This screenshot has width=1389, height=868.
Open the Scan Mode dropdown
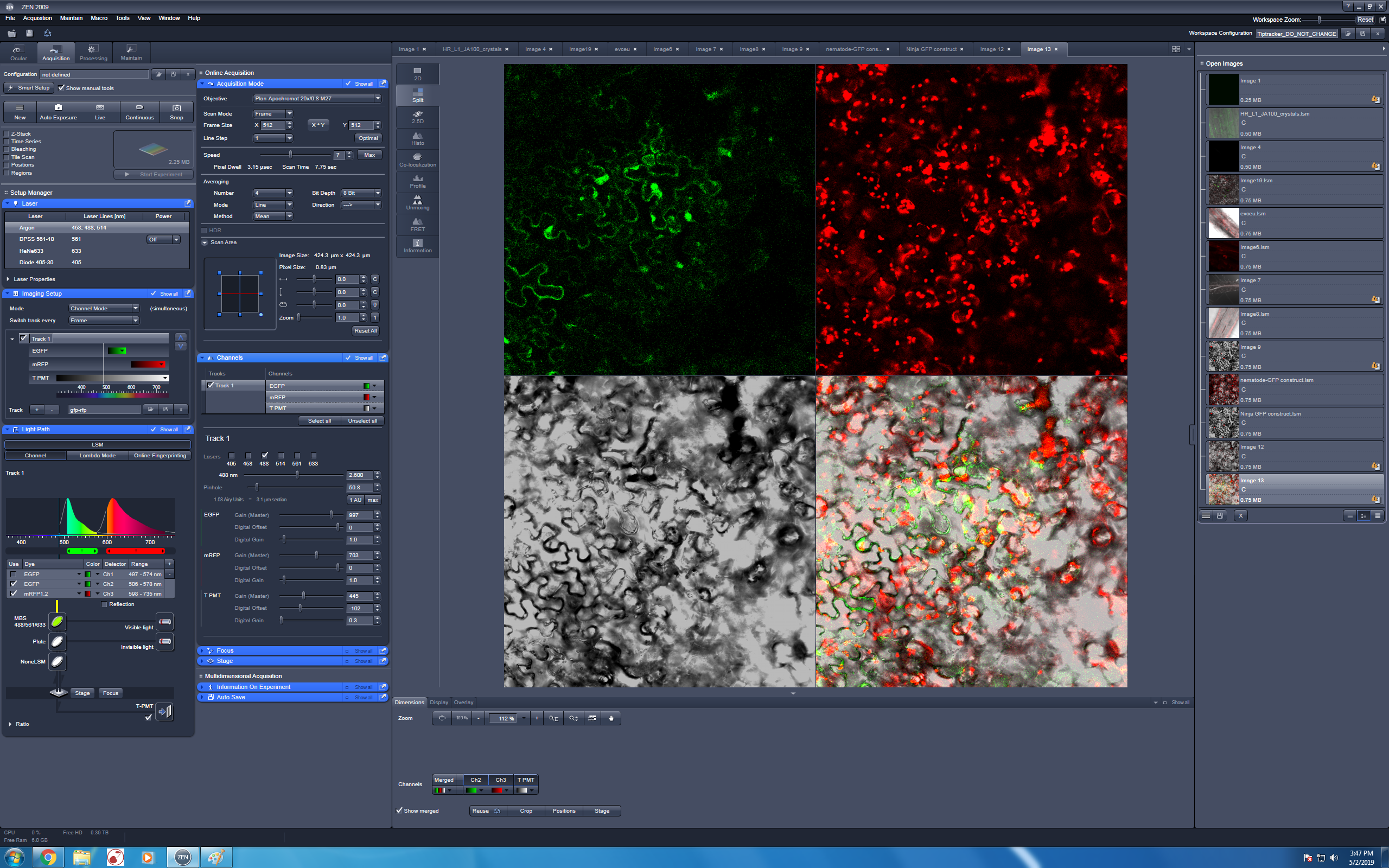click(x=272, y=114)
